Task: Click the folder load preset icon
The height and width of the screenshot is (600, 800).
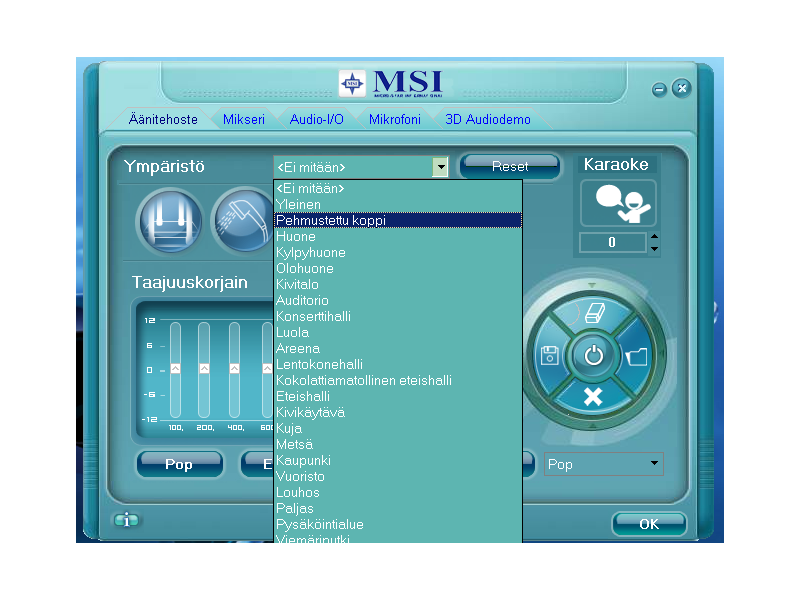Action: 636,355
